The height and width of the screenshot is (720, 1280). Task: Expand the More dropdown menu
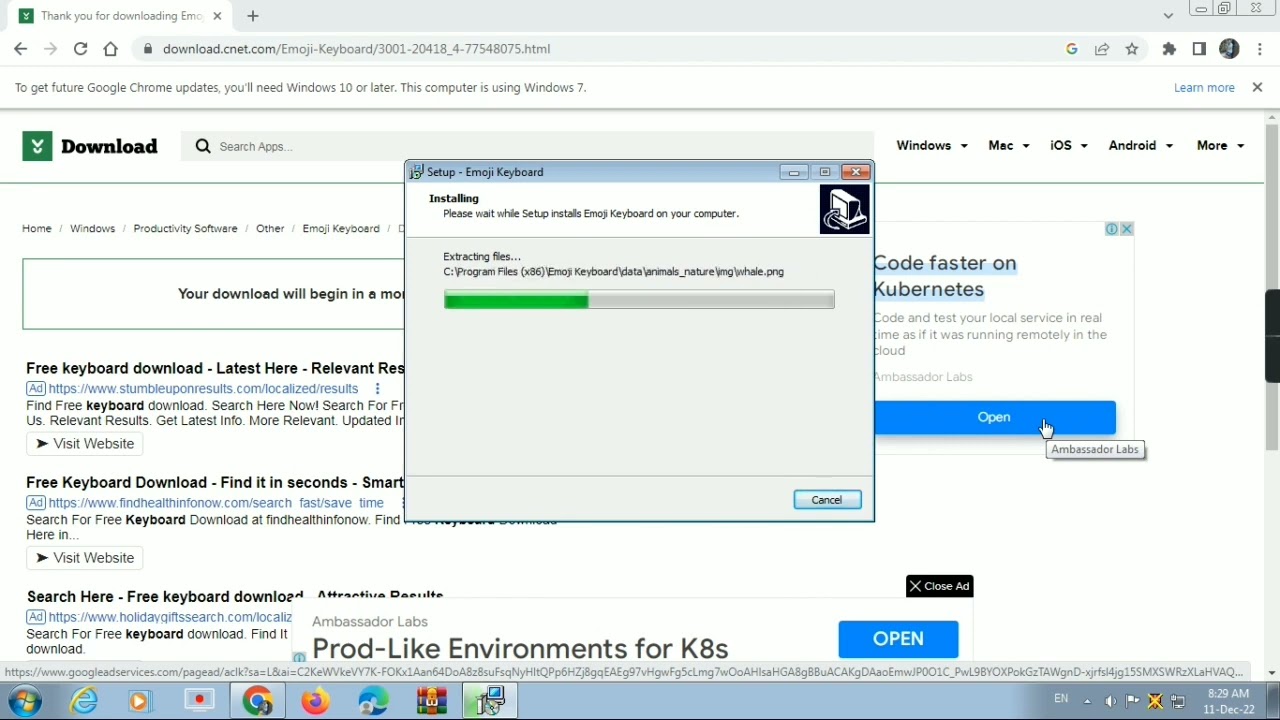pos(1221,146)
